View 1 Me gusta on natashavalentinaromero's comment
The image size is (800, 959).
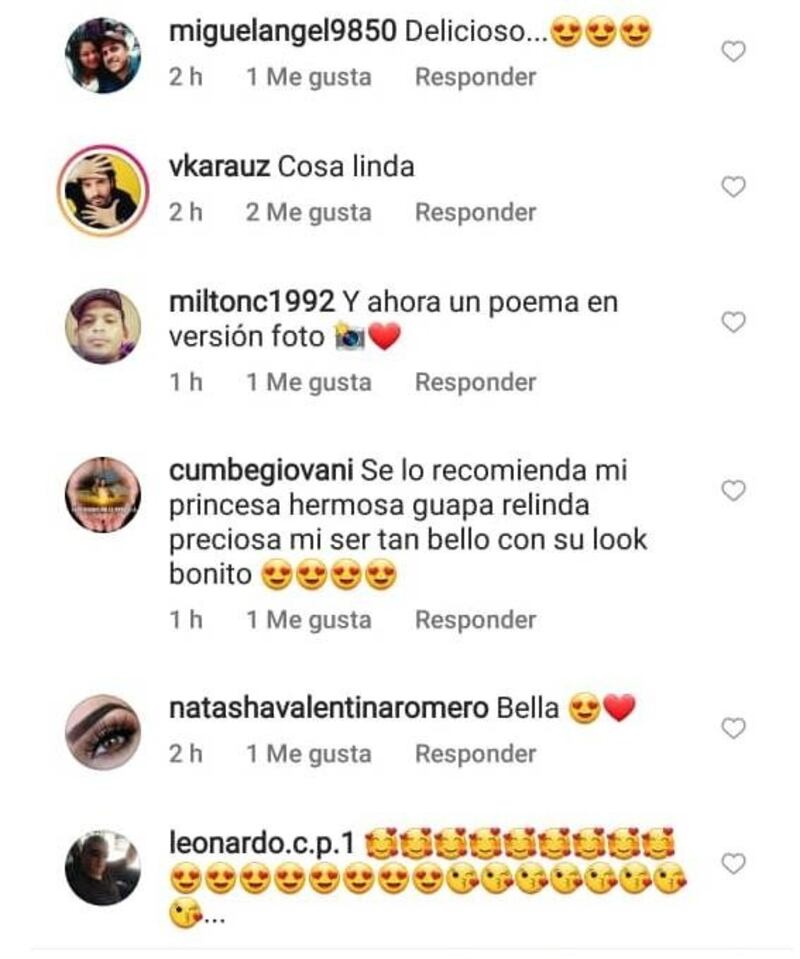[x=309, y=754]
